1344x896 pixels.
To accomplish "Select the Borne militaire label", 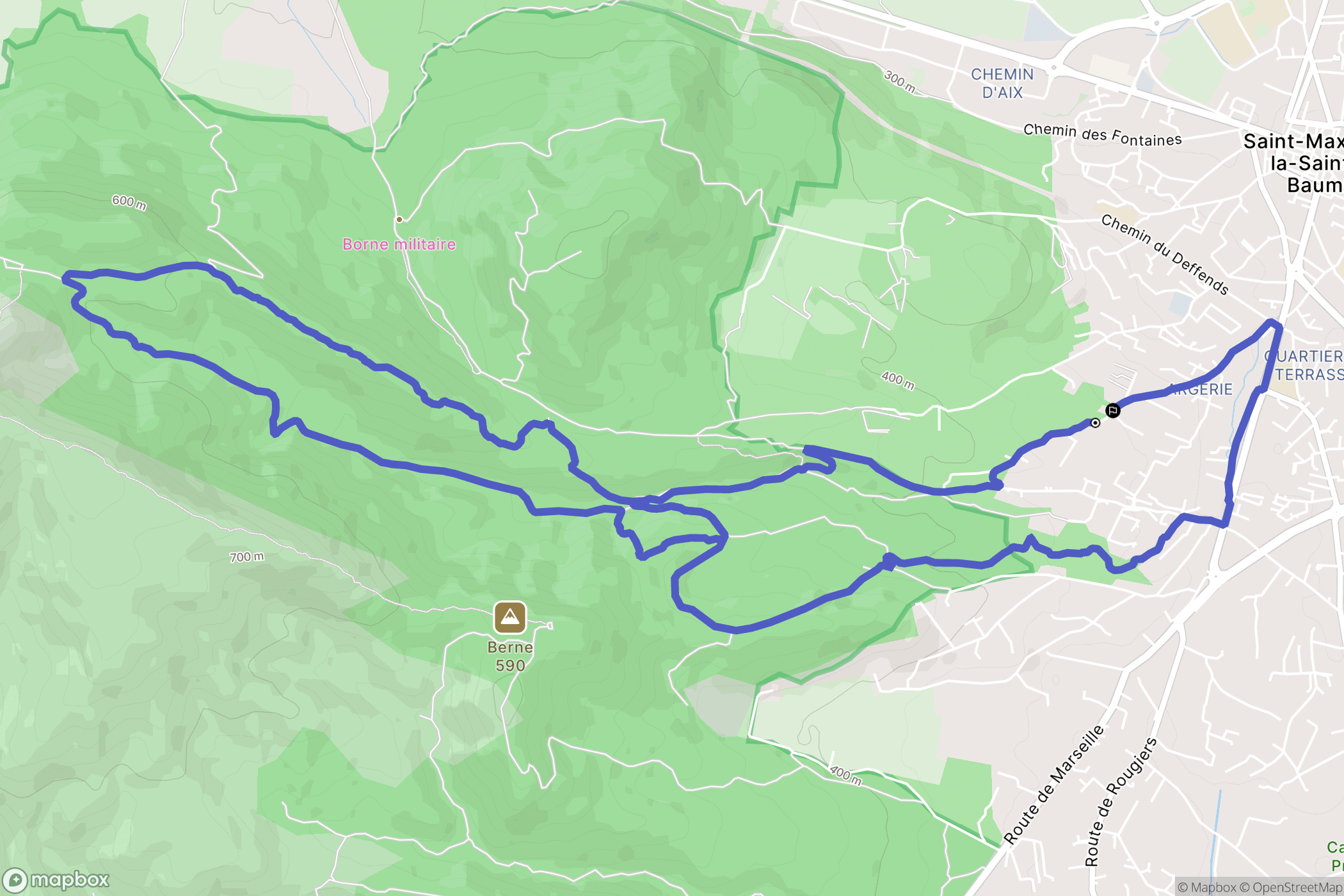I will point(399,244).
